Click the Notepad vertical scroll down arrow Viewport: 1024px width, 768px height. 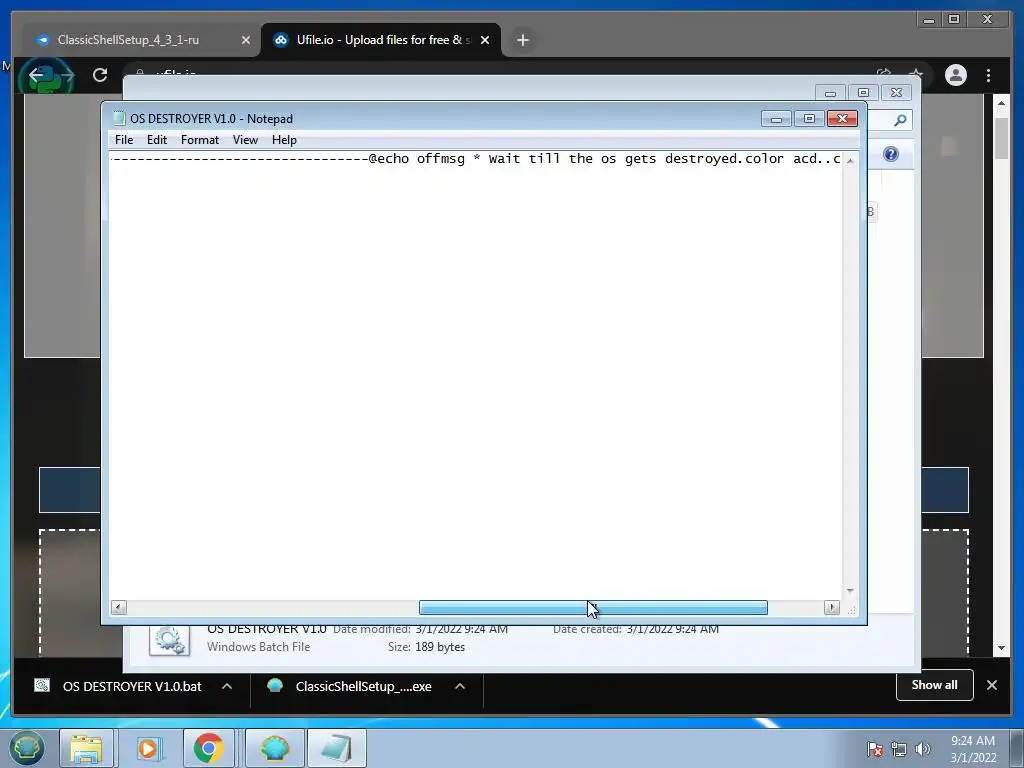850,590
